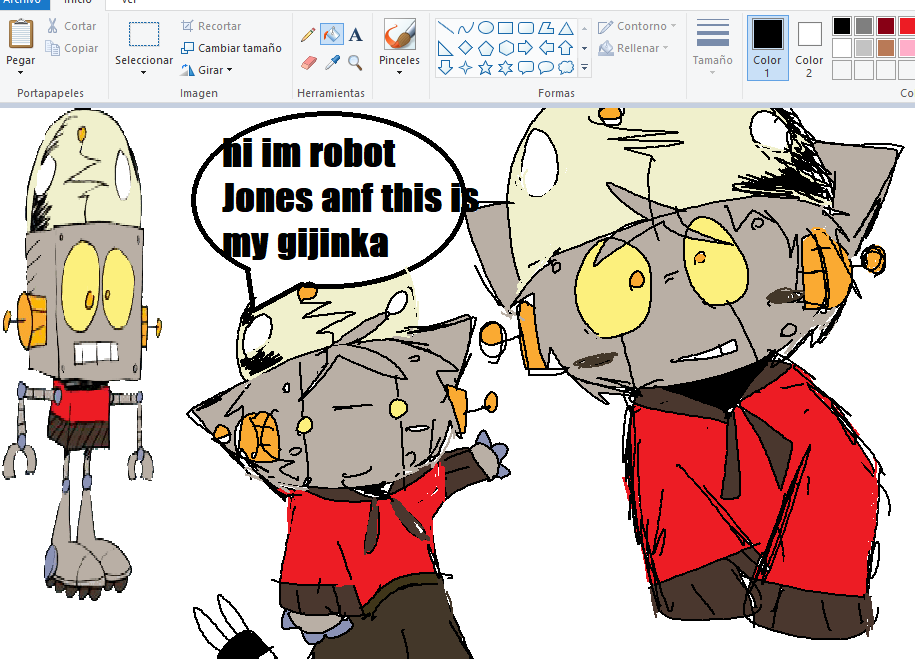This screenshot has height=659, width=915.
Task: Pick the white palette swatch
Action: [842, 48]
